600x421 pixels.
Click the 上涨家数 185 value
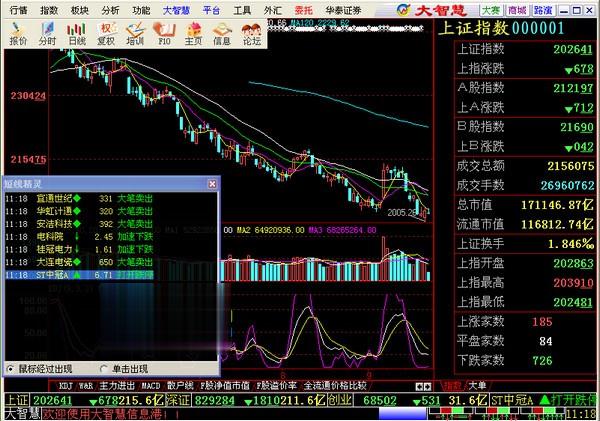tap(542, 321)
